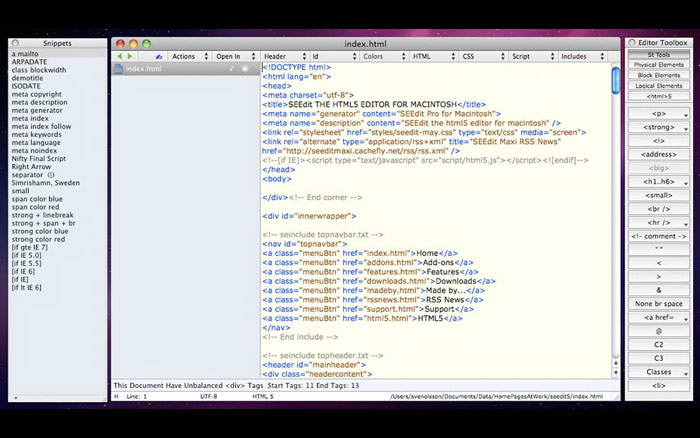Click the checkmark icon on index.html row
Image resolution: width=700 pixels, height=438 pixels.
click(231, 69)
